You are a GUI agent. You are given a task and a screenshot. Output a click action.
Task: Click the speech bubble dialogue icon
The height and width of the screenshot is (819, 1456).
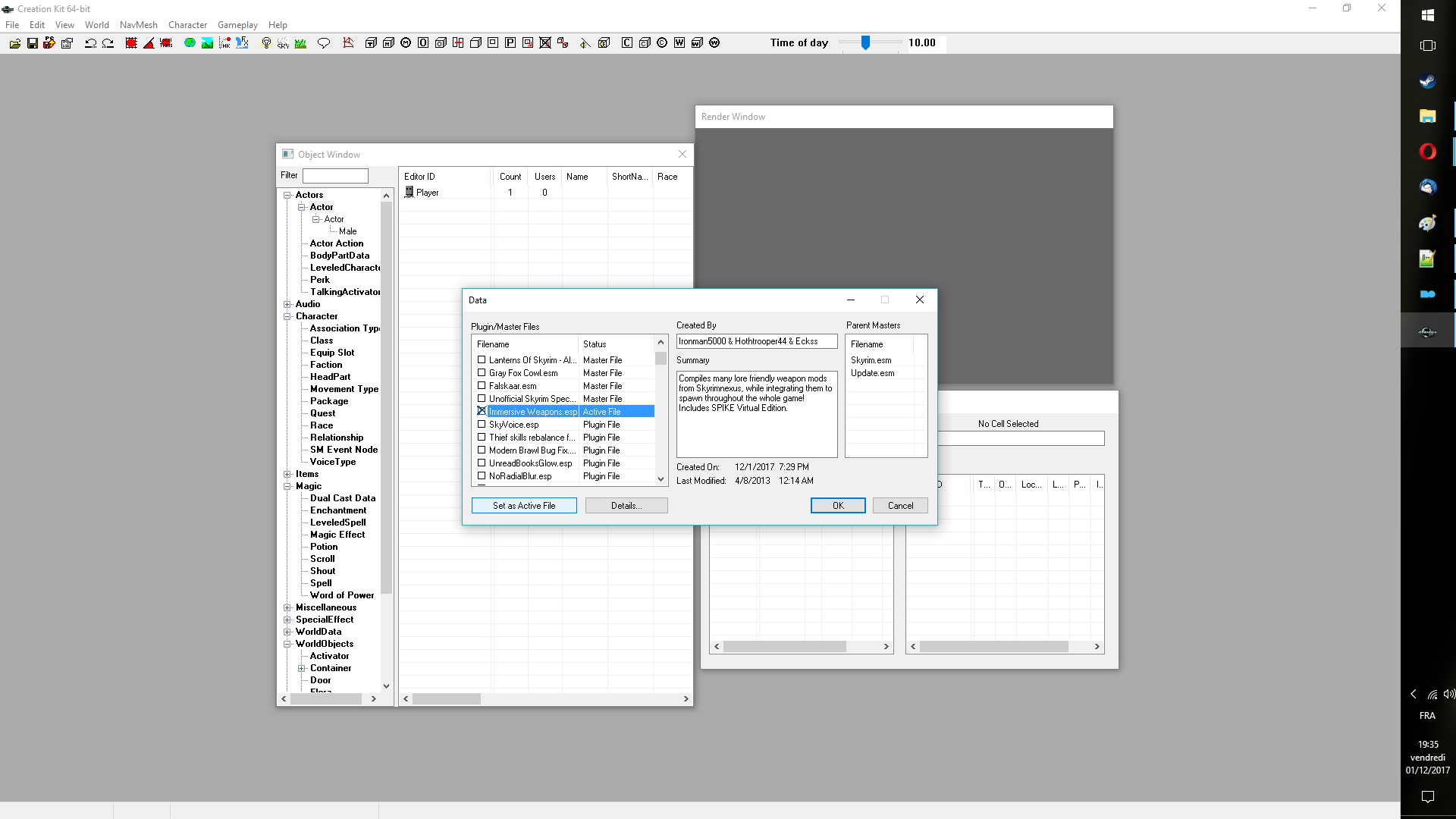pos(324,43)
